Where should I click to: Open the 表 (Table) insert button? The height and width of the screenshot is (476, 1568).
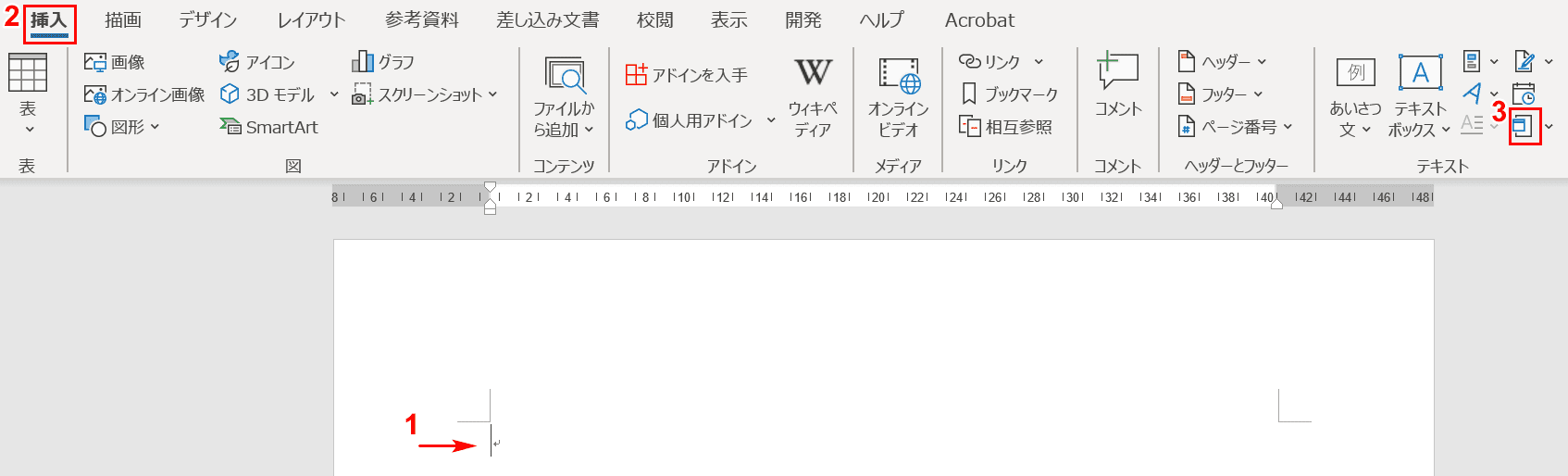click(x=28, y=93)
